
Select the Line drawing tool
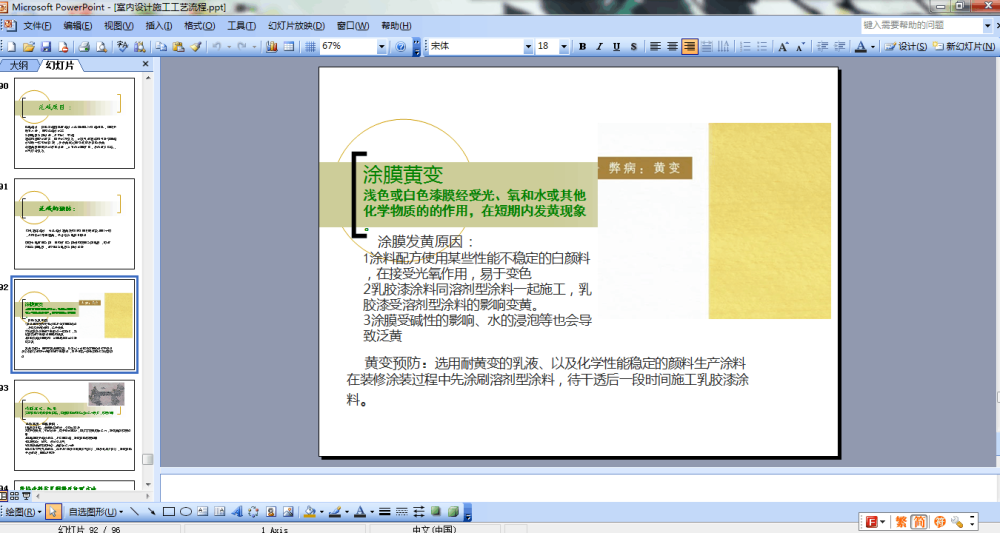(x=134, y=511)
